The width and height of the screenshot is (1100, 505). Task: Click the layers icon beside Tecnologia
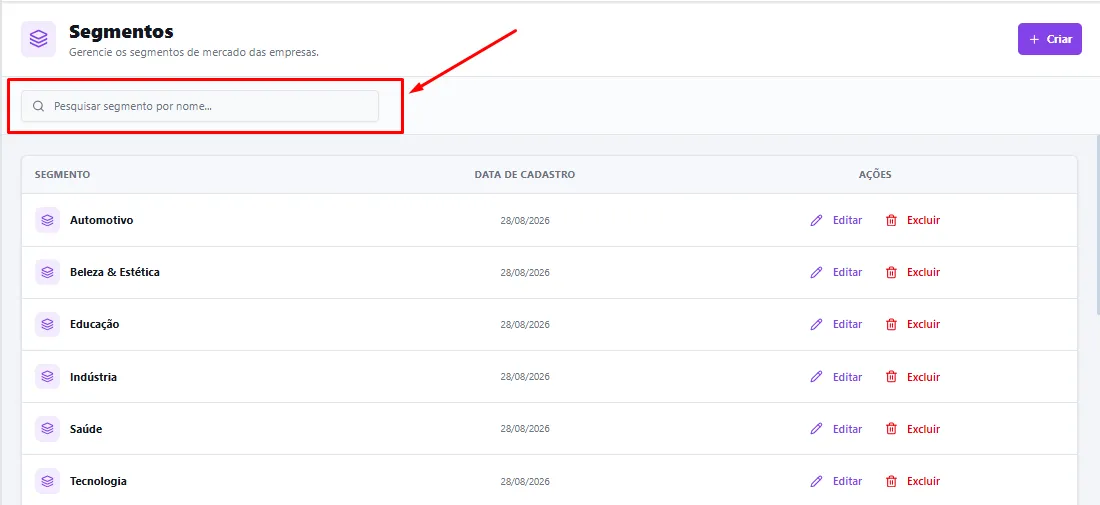(47, 481)
